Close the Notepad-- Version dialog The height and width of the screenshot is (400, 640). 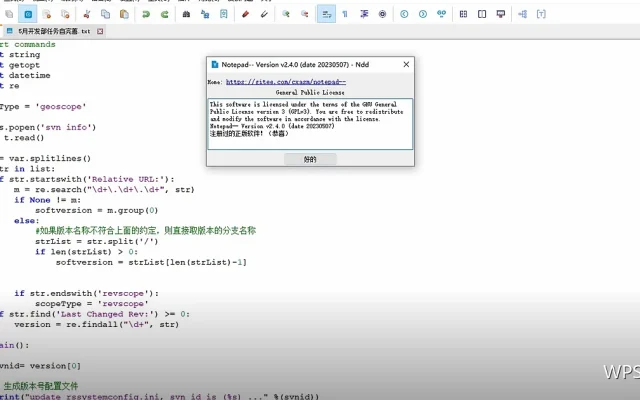point(406,64)
